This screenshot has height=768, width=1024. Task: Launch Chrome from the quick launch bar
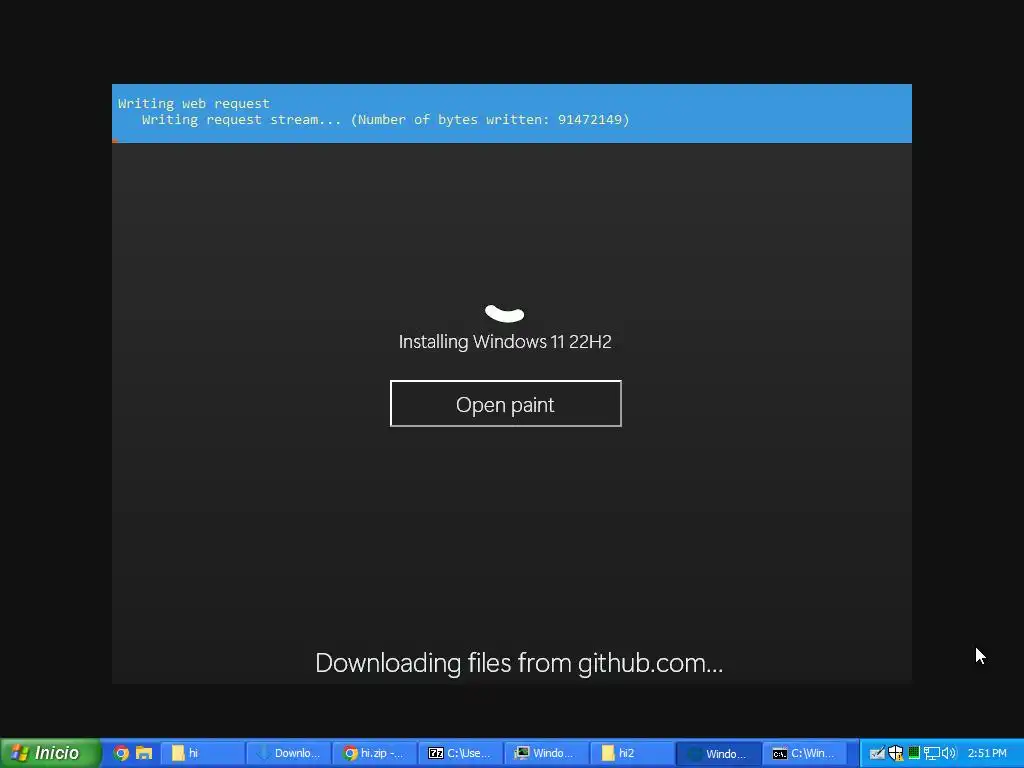tap(121, 753)
